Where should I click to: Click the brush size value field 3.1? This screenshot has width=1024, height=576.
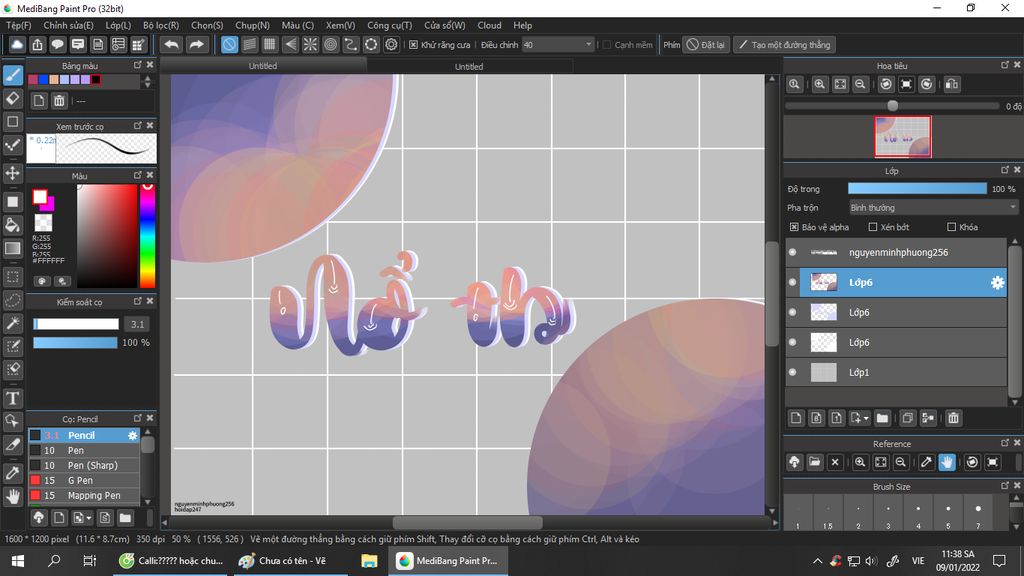click(x=137, y=324)
